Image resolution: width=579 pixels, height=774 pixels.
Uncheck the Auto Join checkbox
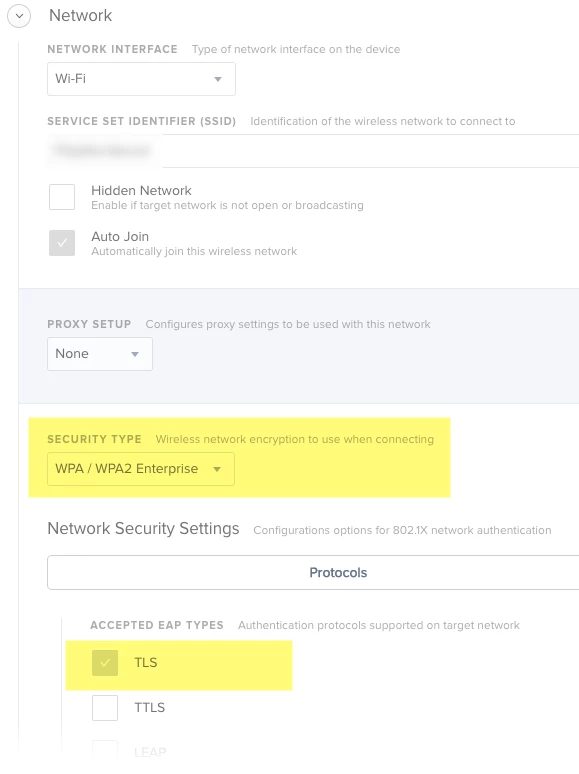[62, 243]
